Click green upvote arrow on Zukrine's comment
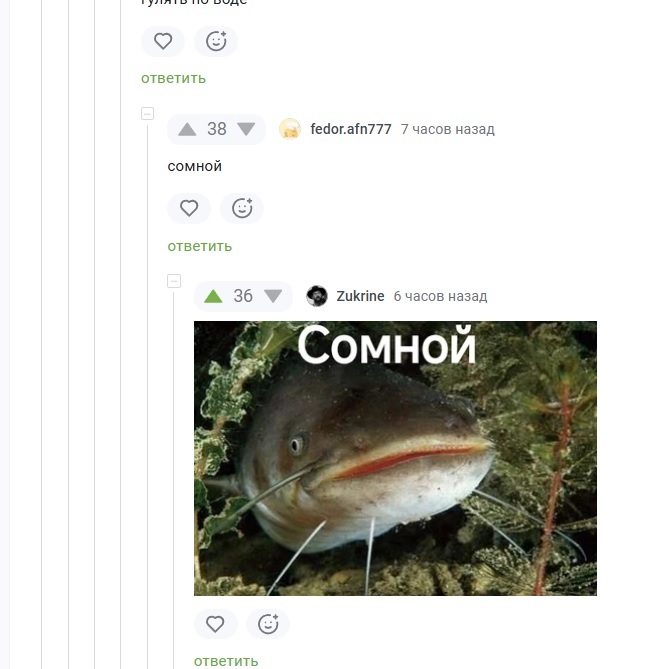 213,296
